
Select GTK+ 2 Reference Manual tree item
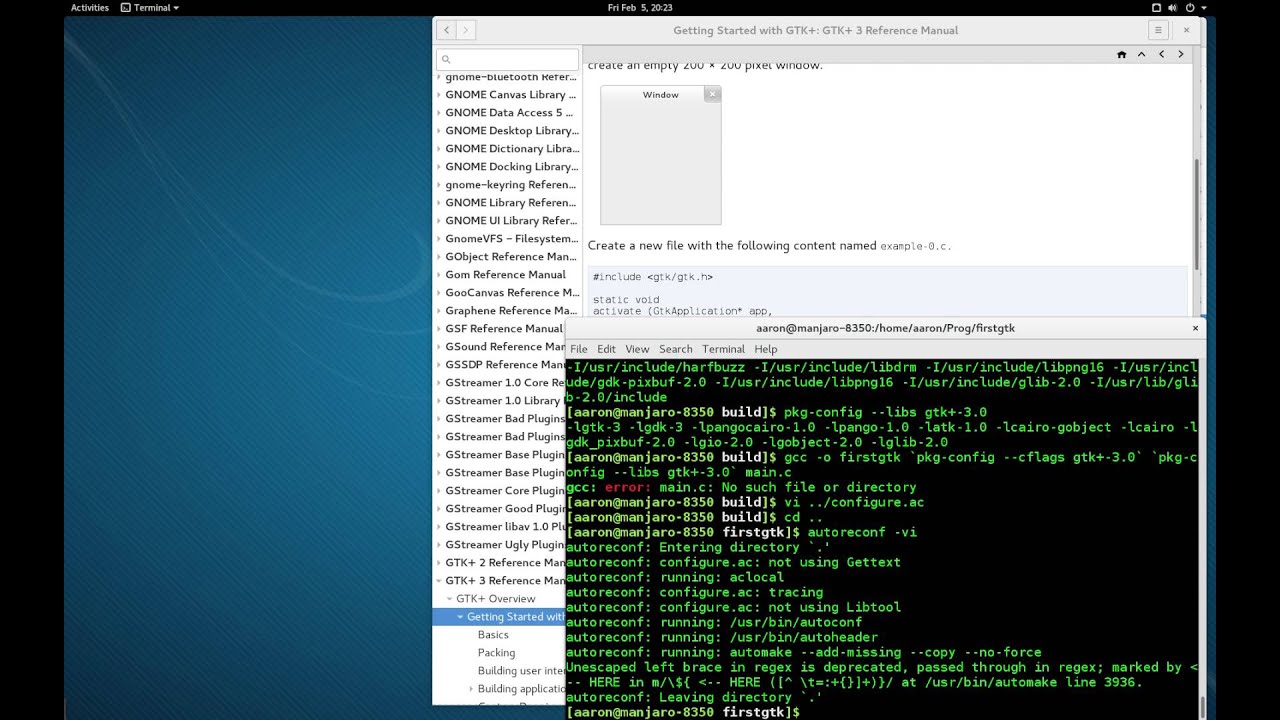point(505,563)
